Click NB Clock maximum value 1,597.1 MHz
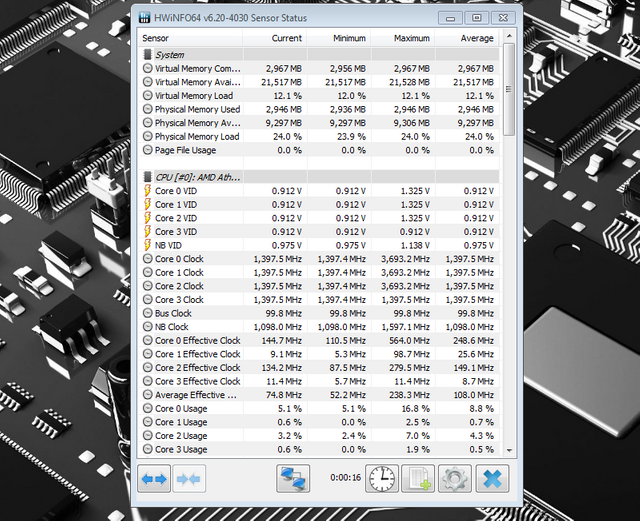The height and width of the screenshot is (521, 640). 406,327
